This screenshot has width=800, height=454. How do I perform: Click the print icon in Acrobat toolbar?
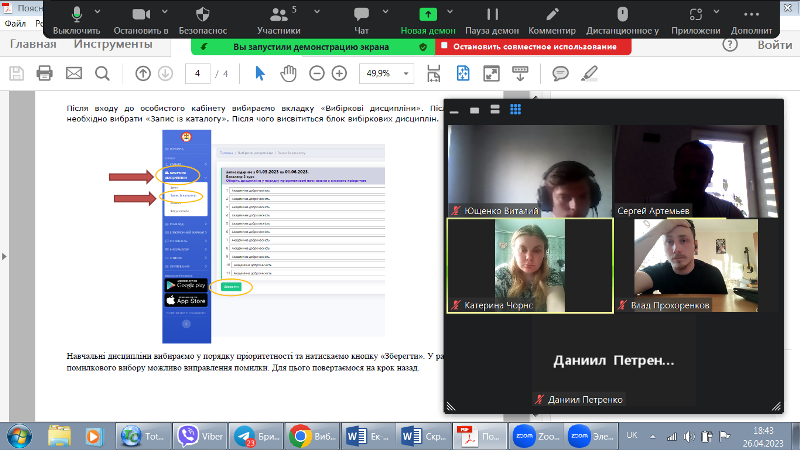tap(44, 73)
